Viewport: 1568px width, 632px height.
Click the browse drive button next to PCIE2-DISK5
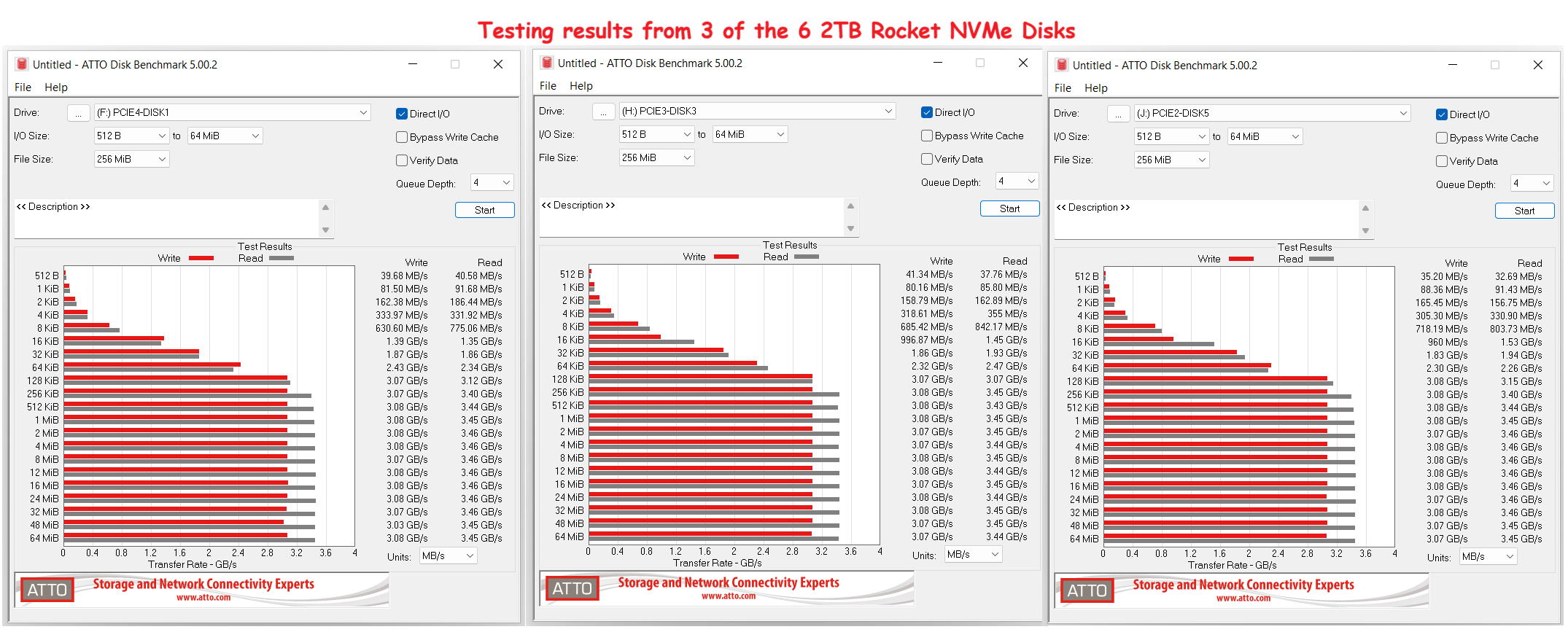pyautogui.click(x=1118, y=114)
